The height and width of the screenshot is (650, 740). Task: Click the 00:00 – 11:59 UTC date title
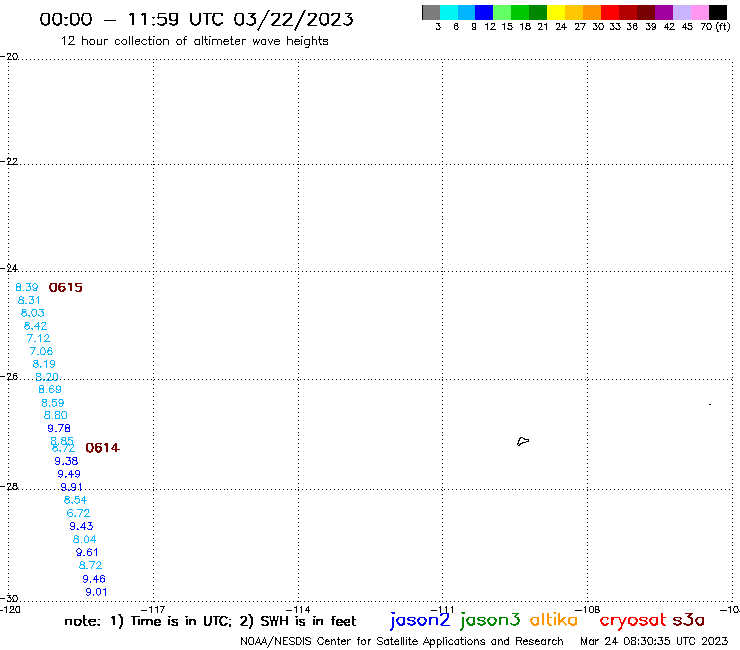click(x=196, y=19)
